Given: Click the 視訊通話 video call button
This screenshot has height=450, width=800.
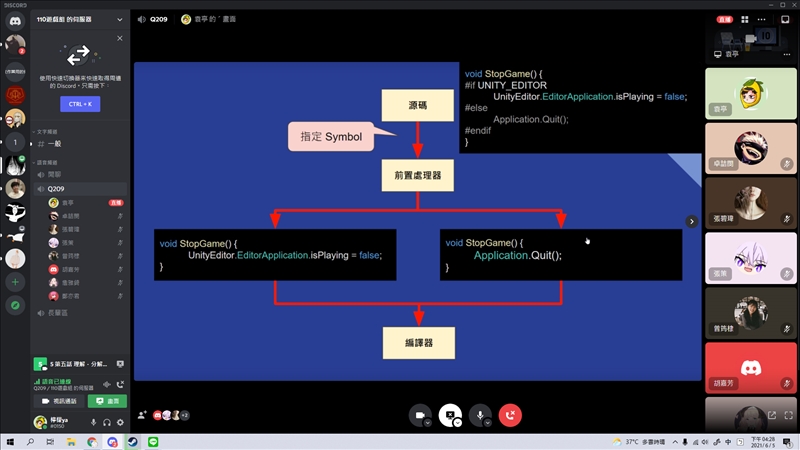Looking at the screenshot, I should coord(59,401).
